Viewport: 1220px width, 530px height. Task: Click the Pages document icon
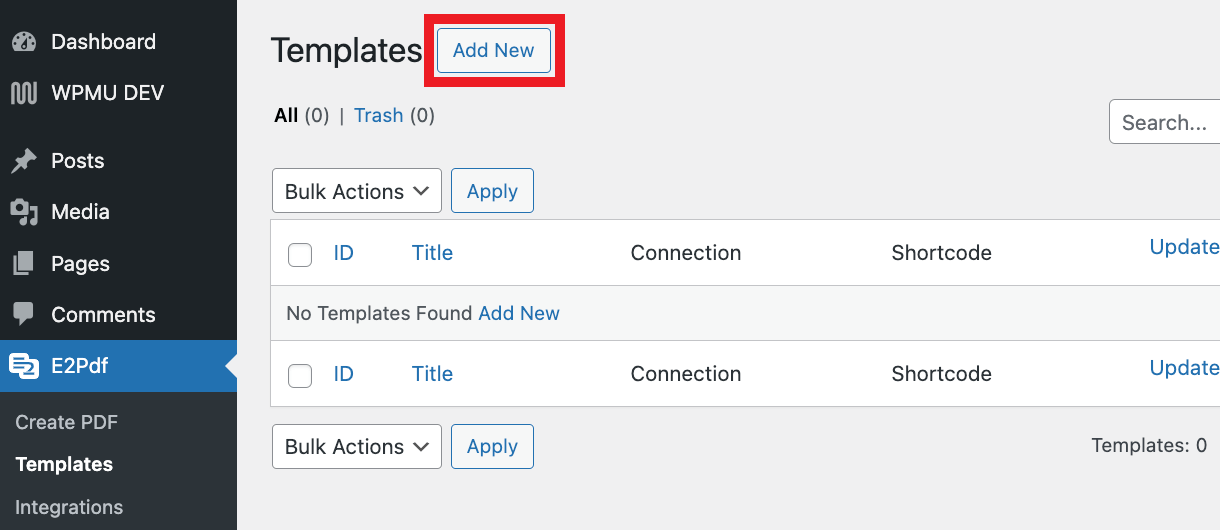pos(24,264)
